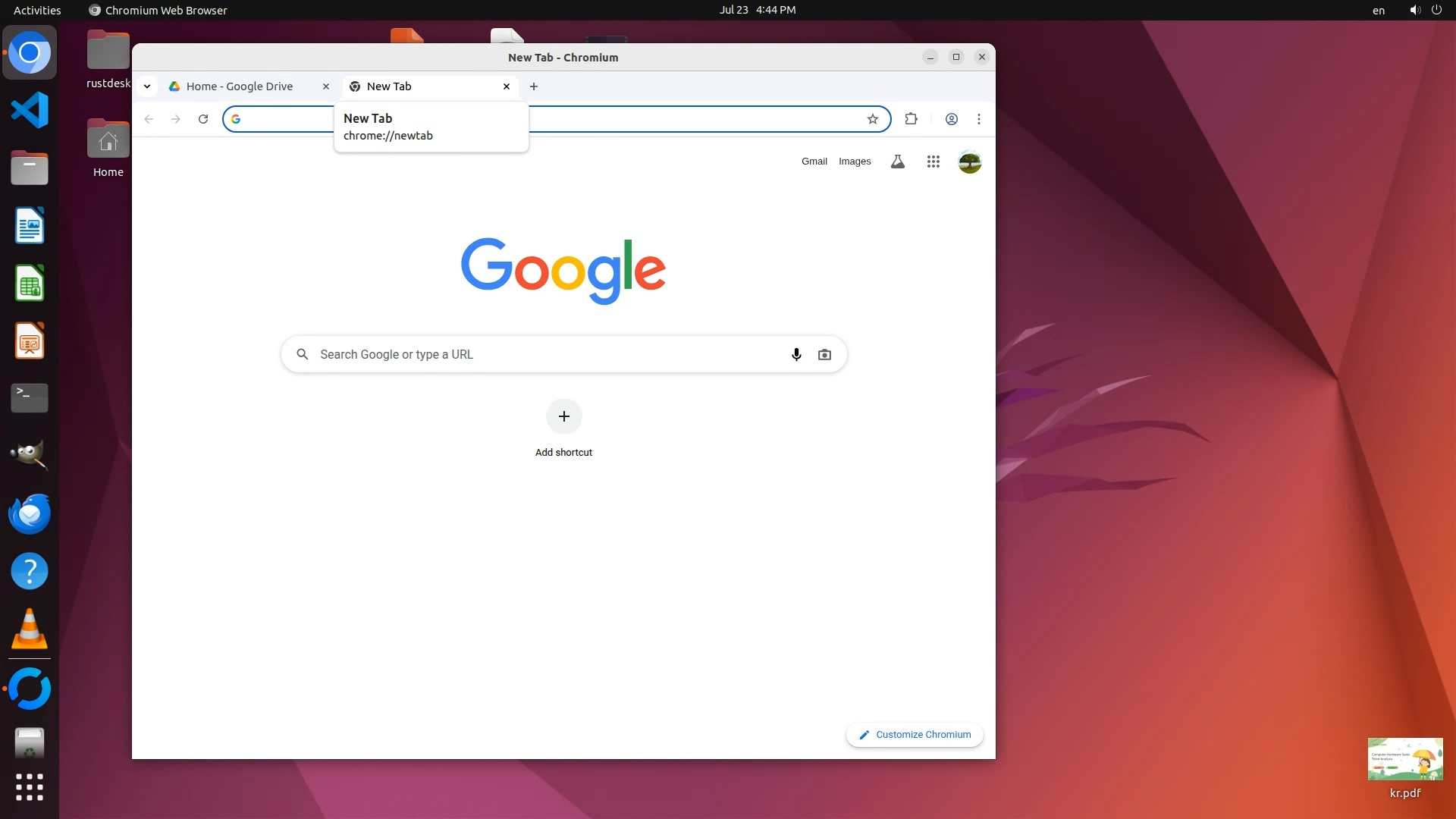Click the Gmail link
This screenshot has height=819, width=1456.
pos(814,162)
